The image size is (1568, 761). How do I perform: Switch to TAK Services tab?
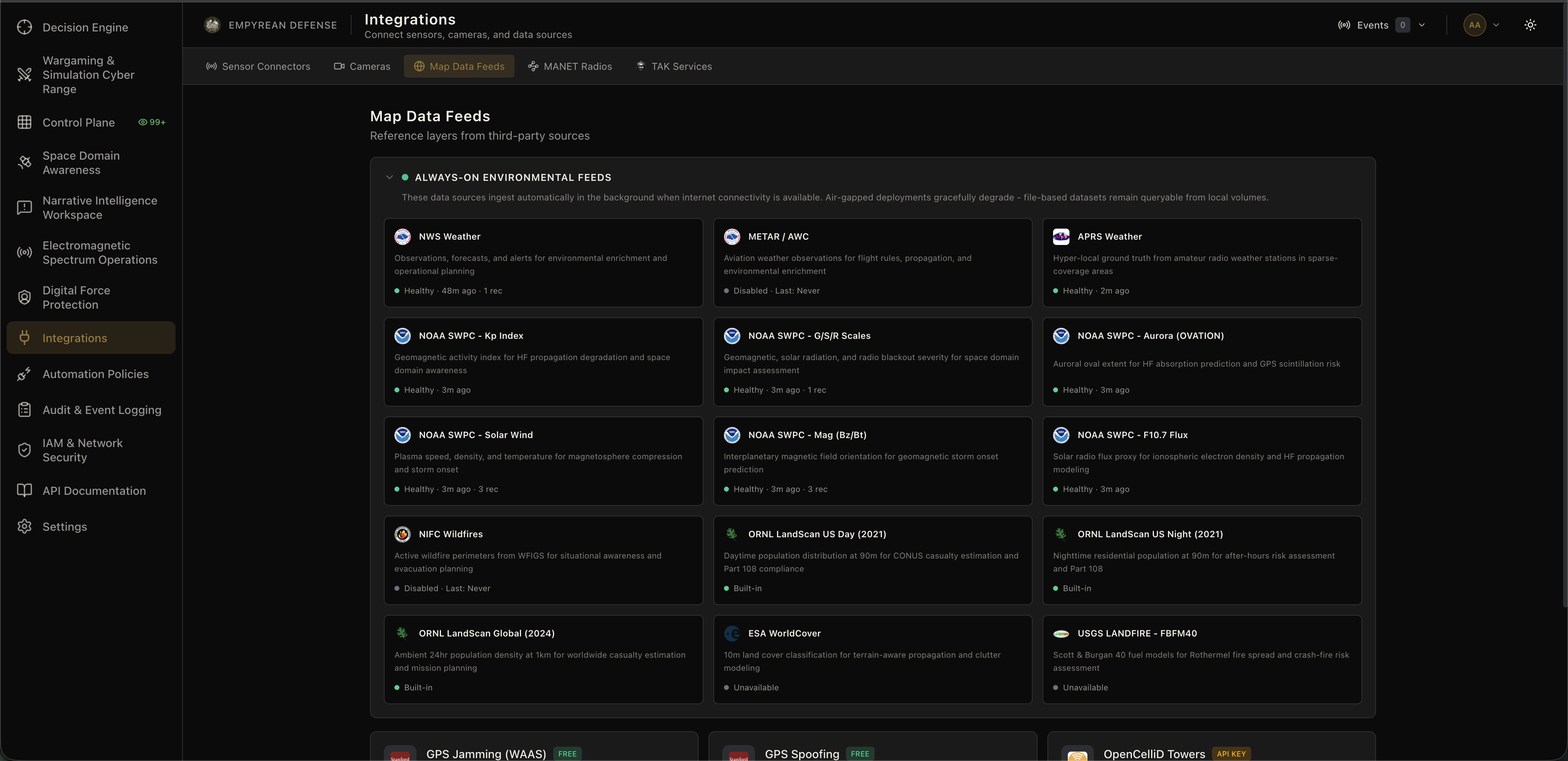674,67
